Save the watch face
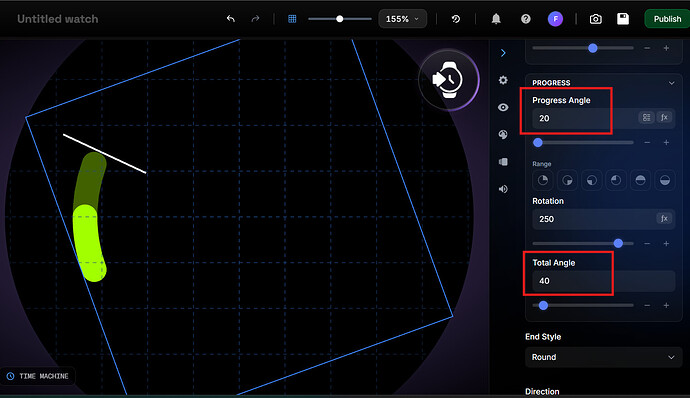The height and width of the screenshot is (398, 690). tap(623, 19)
